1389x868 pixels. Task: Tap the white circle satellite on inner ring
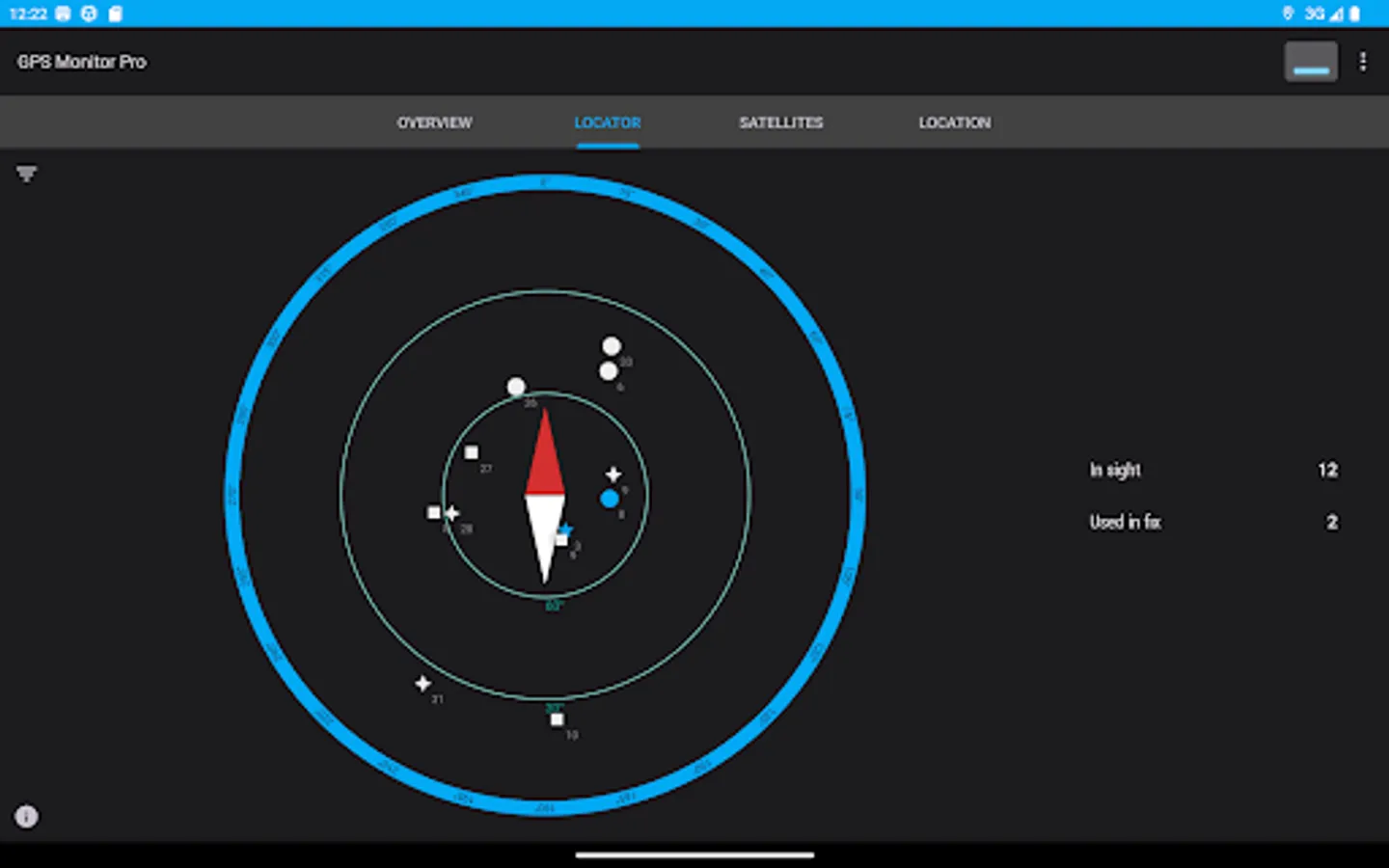(x=516, y=387)
